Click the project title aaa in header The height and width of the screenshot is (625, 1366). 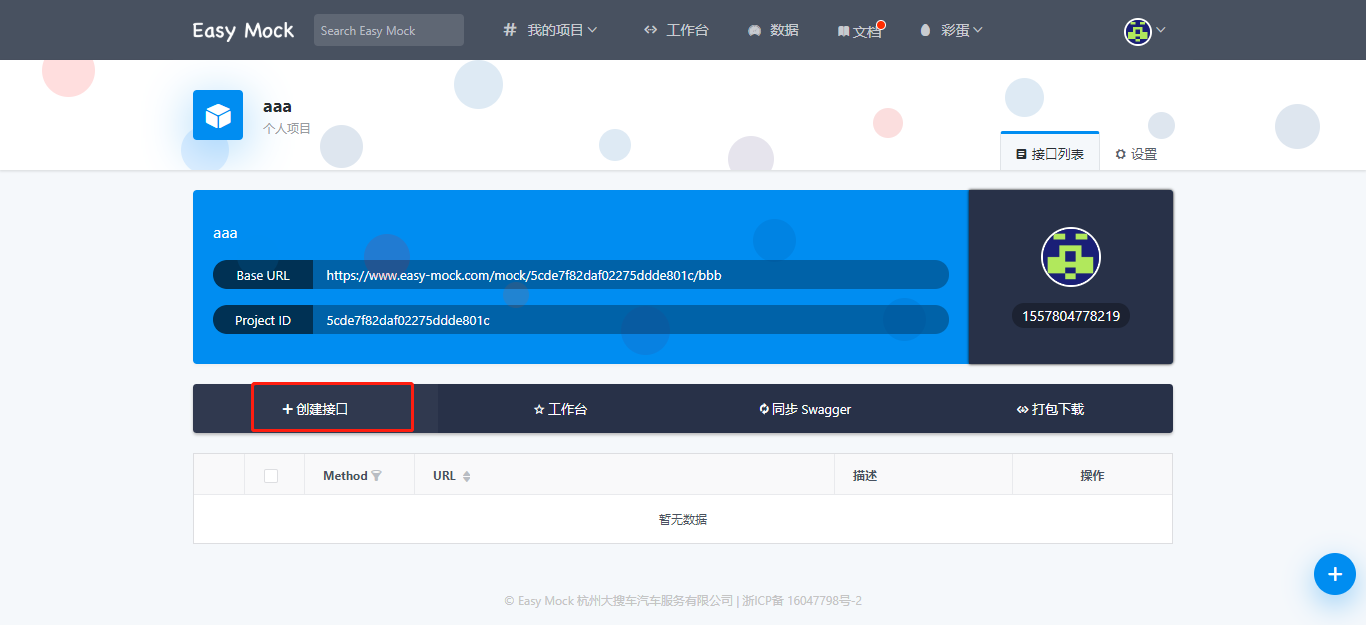coord(277,106)
